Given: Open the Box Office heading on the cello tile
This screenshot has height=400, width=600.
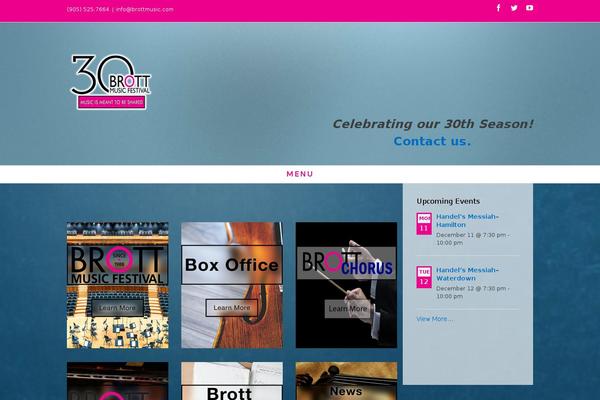Looking at the screenshot, I should click(232, 265).
